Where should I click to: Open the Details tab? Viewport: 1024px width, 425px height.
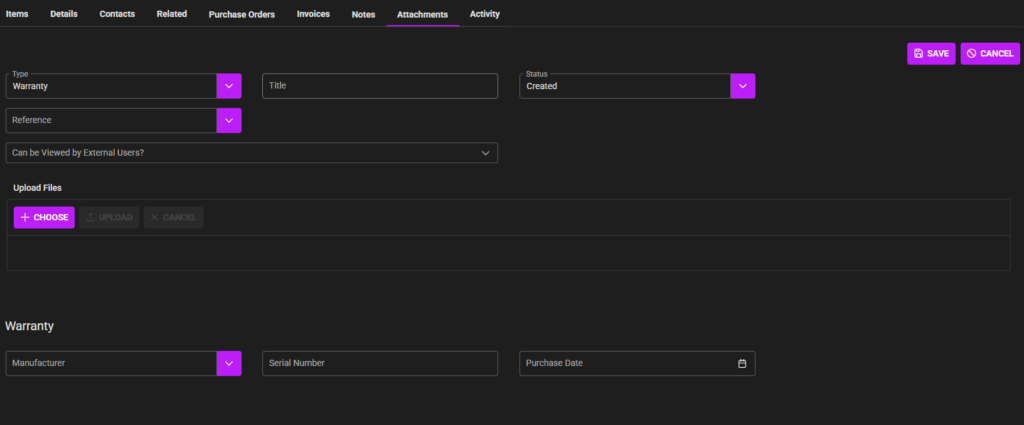point(64,14)
